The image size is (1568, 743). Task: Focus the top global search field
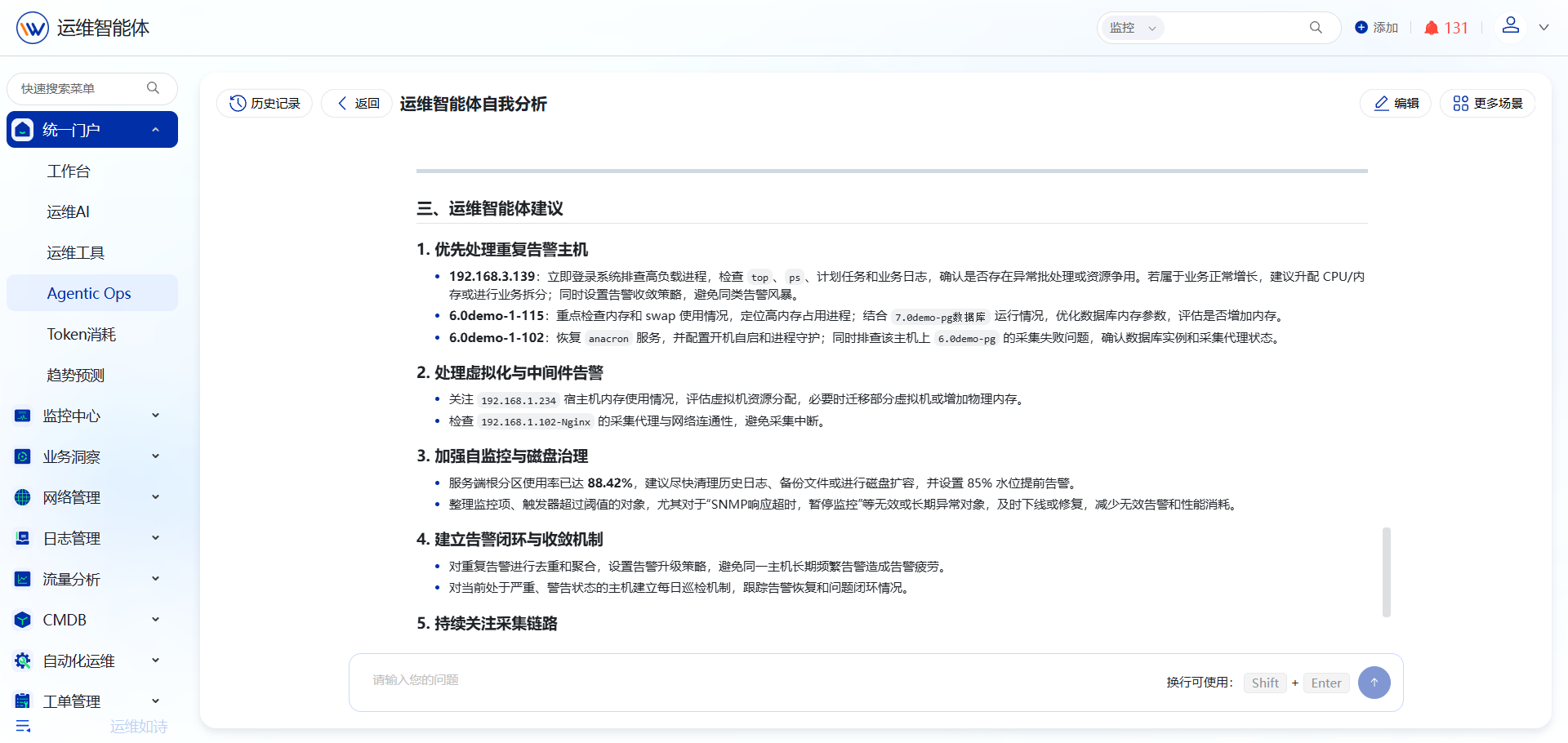[1233, 28]
